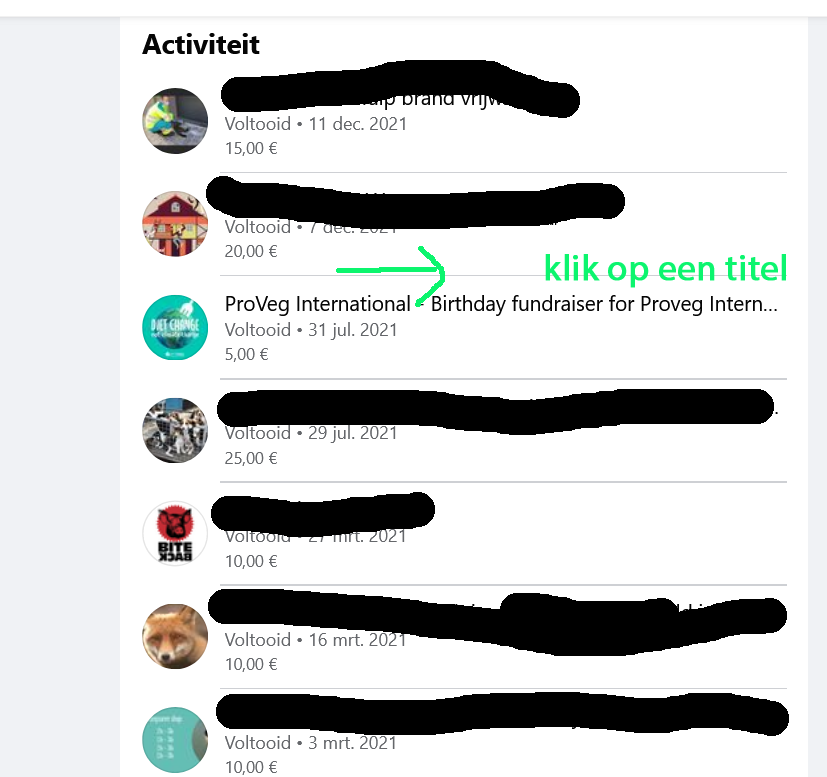Click the Bite Back logo avatar

175,533
